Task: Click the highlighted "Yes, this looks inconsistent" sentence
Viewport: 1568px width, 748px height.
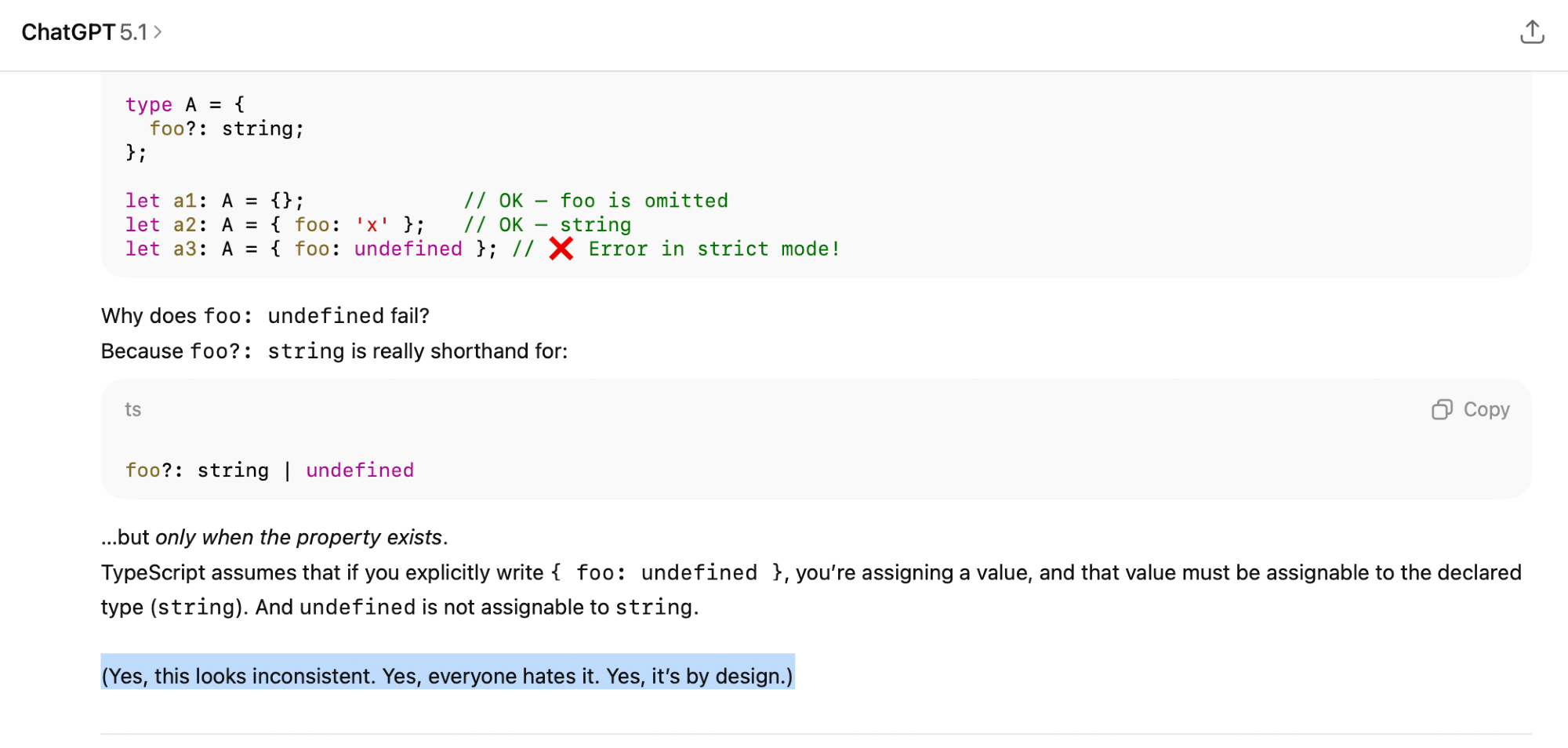Action: click(x=447, y=675)
